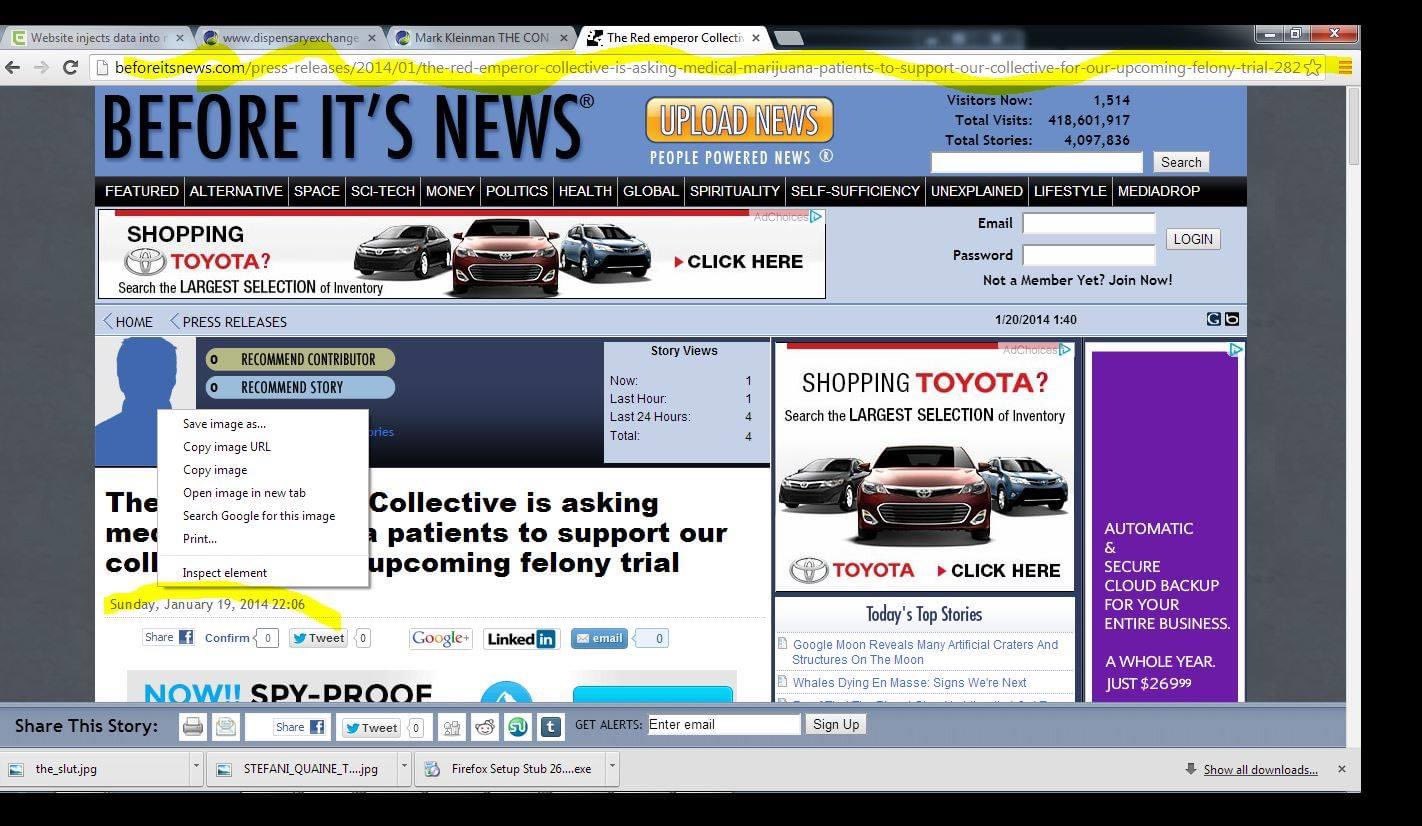
Task: Click RECOMMEND STORY button
Action: pos(300,388)
